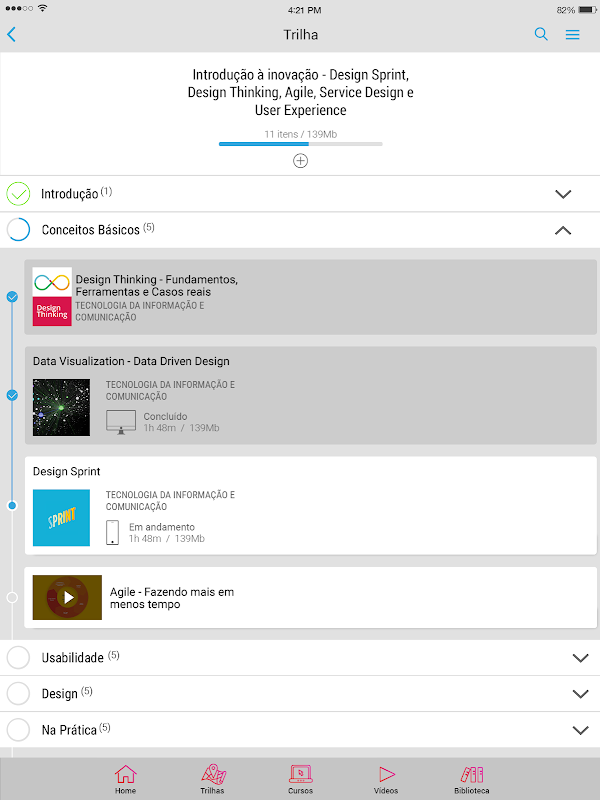Open the hamburger menu icon
This screenshot has height=800, width=600.
click(x=573, y=34)
